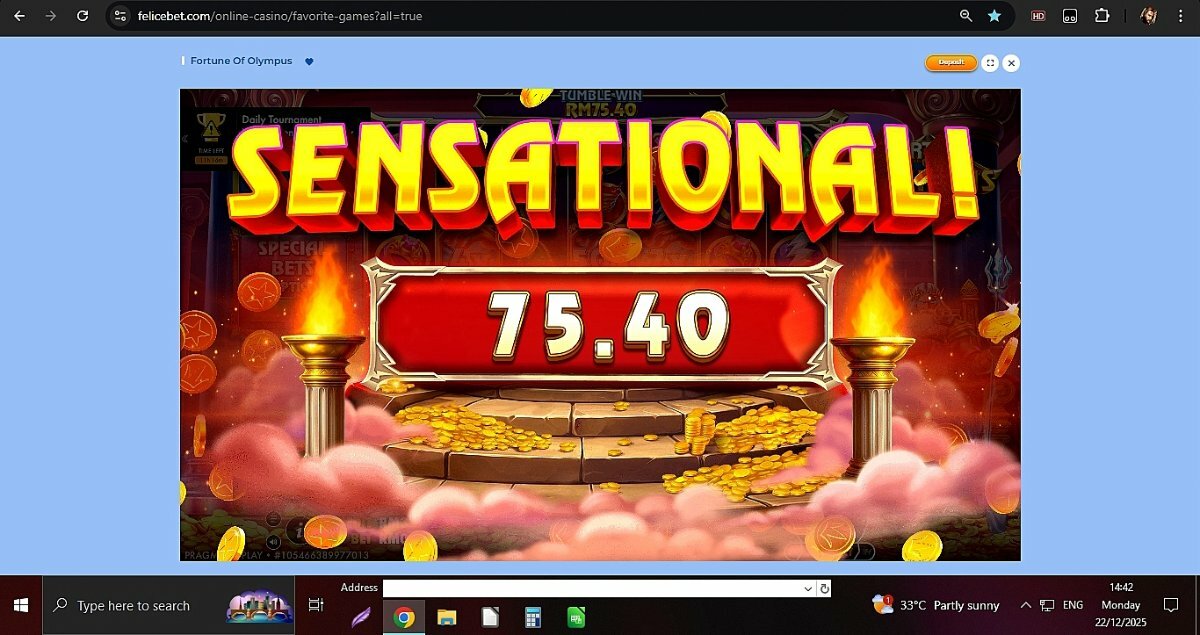Go back to the previous page
1200x635 pixels.
[19, 16]
